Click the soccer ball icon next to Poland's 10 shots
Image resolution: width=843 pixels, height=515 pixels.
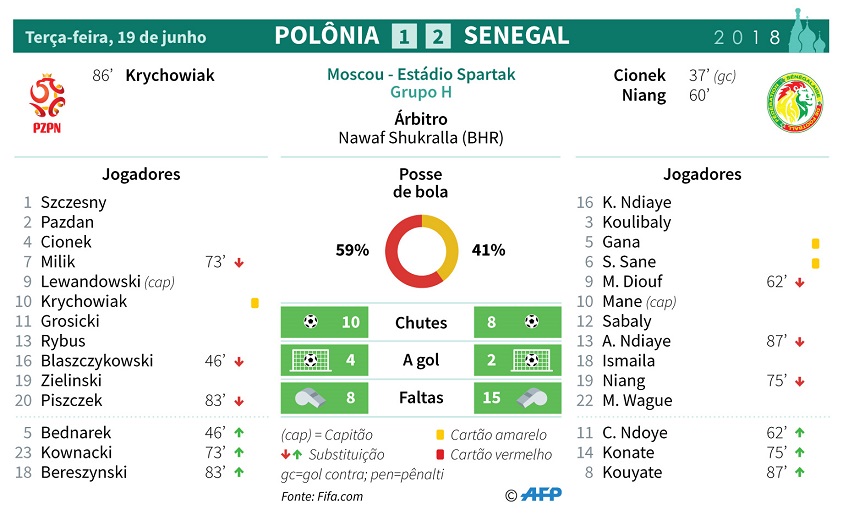click(x=311, y=321)
